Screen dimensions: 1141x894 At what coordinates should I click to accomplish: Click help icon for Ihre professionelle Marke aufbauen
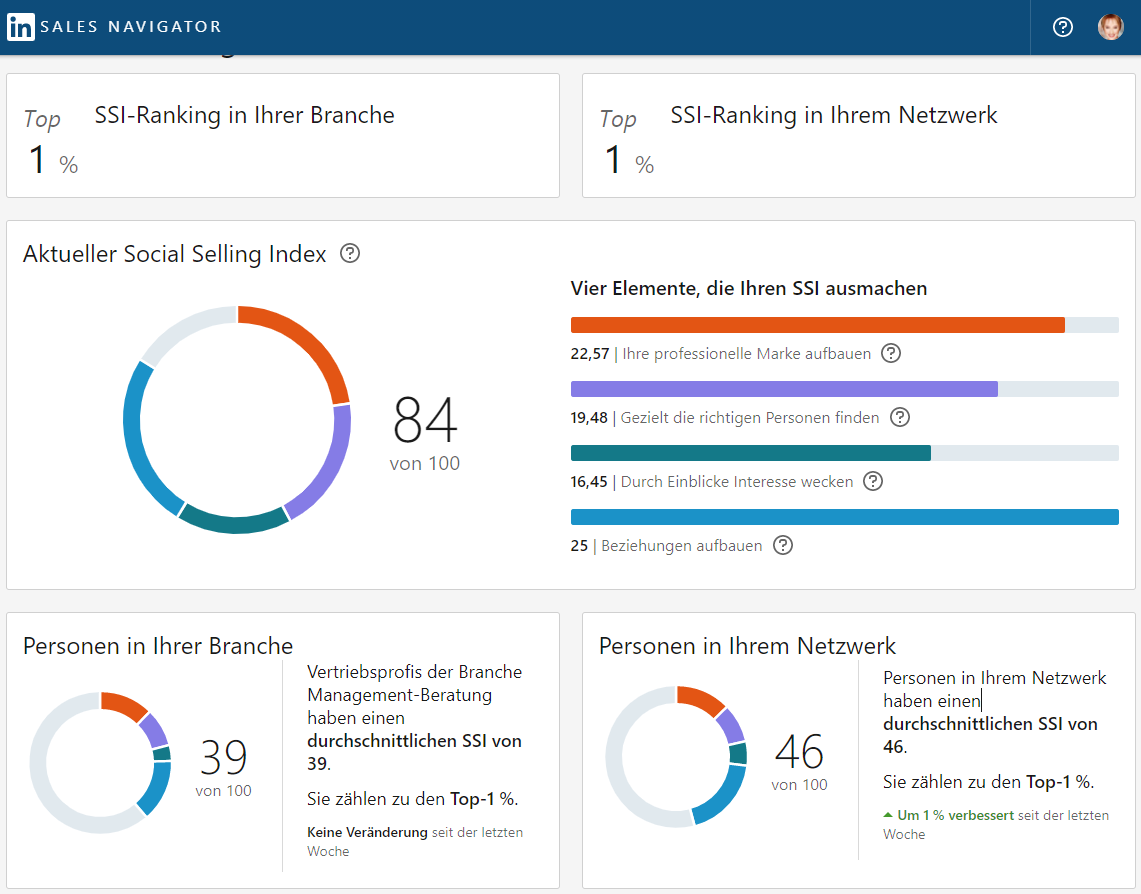[891, 354]
